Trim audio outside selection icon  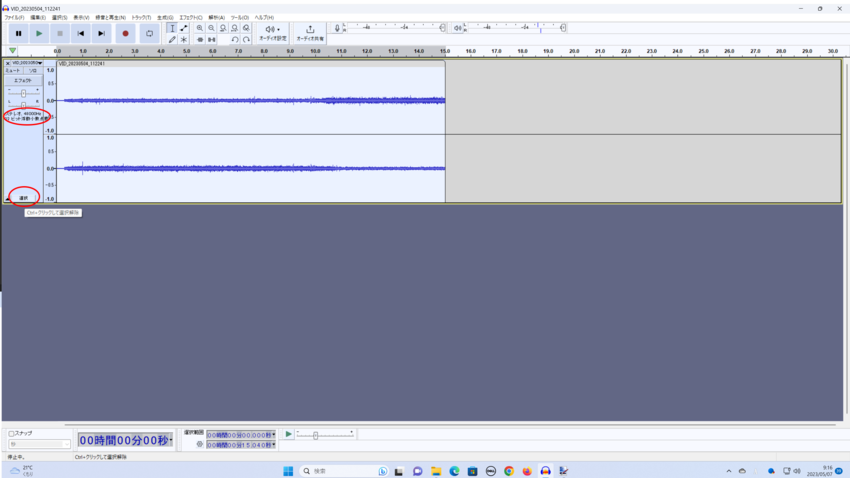tap(199, 40)
